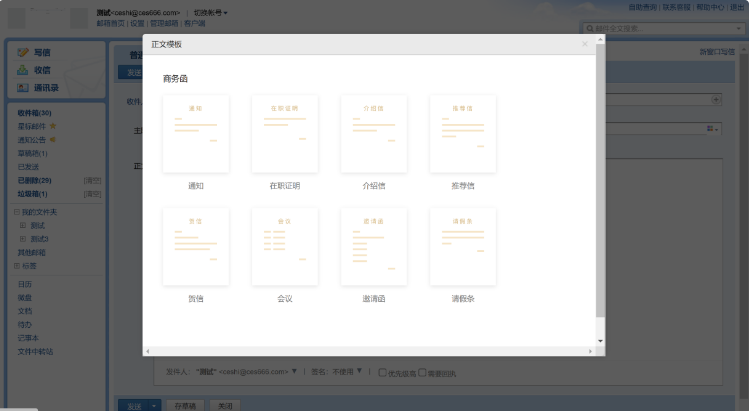
Task: Pick the 介绍信 template icon
Action: coord(373,134)
